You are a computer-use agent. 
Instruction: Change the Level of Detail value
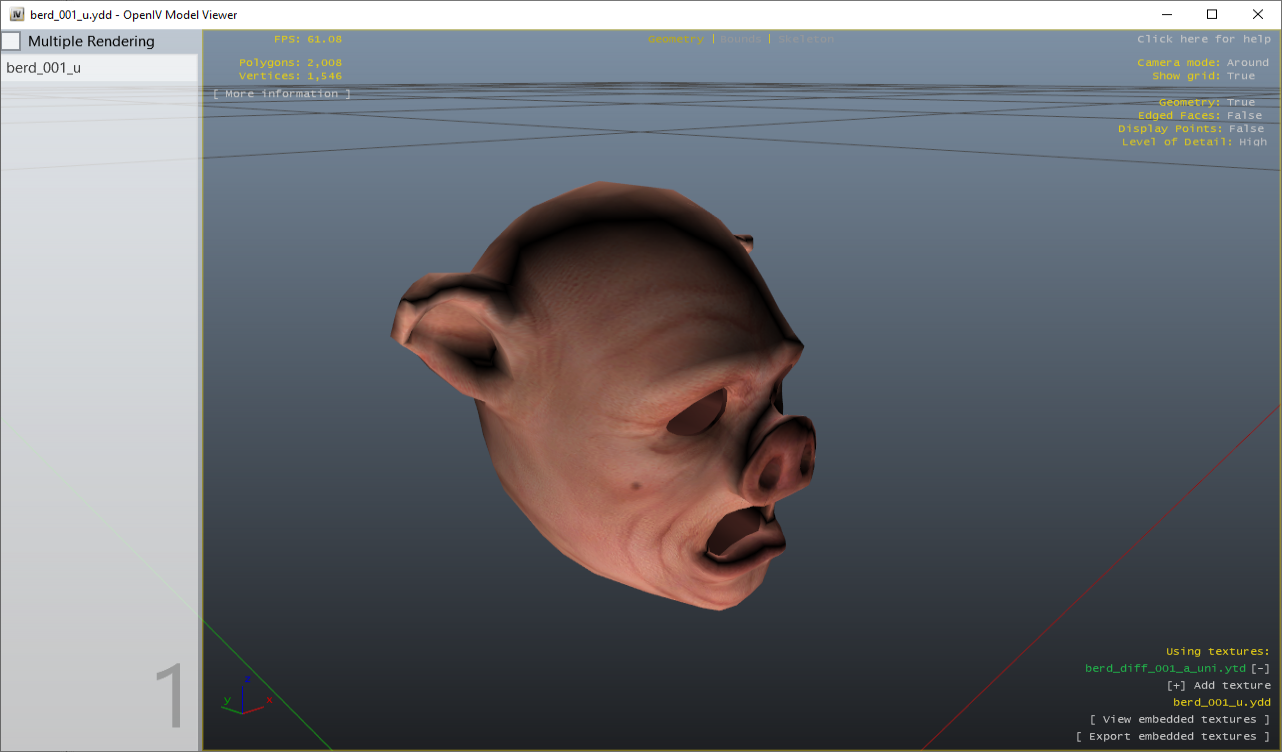coord(1252,142)
